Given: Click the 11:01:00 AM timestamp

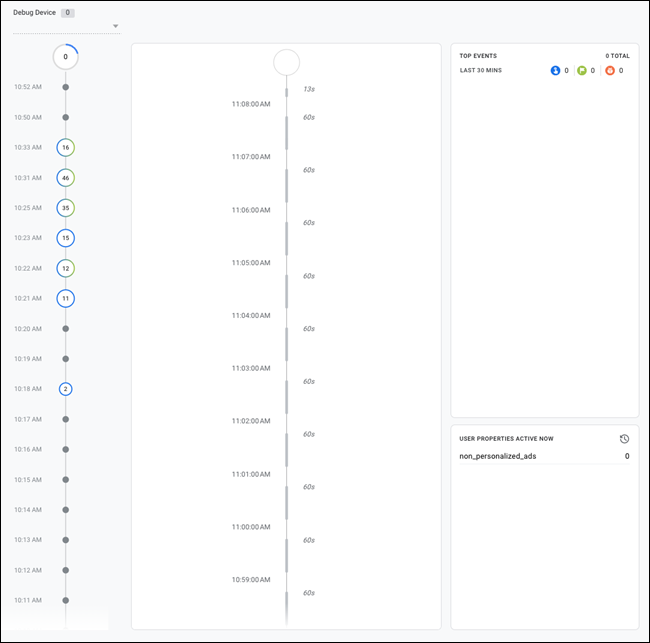Looking at the screenshot, I should 251,474.
